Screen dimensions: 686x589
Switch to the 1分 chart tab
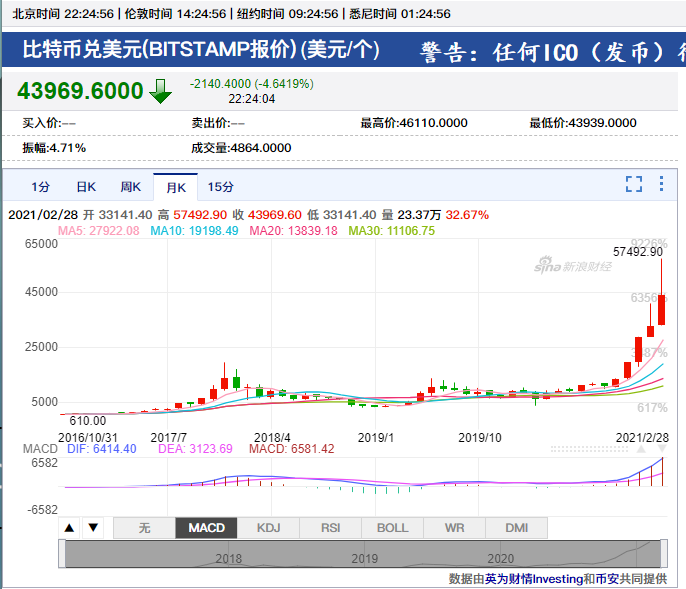pos(40,187)
